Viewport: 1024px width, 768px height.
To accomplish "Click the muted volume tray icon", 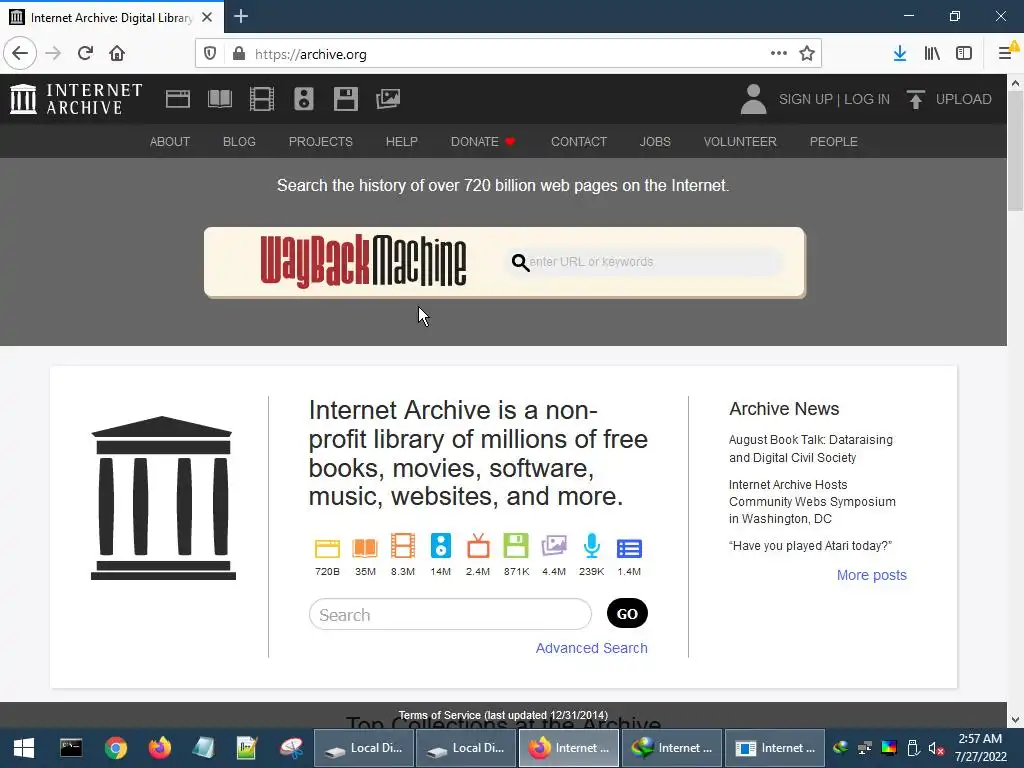I will tap(936, 748).
